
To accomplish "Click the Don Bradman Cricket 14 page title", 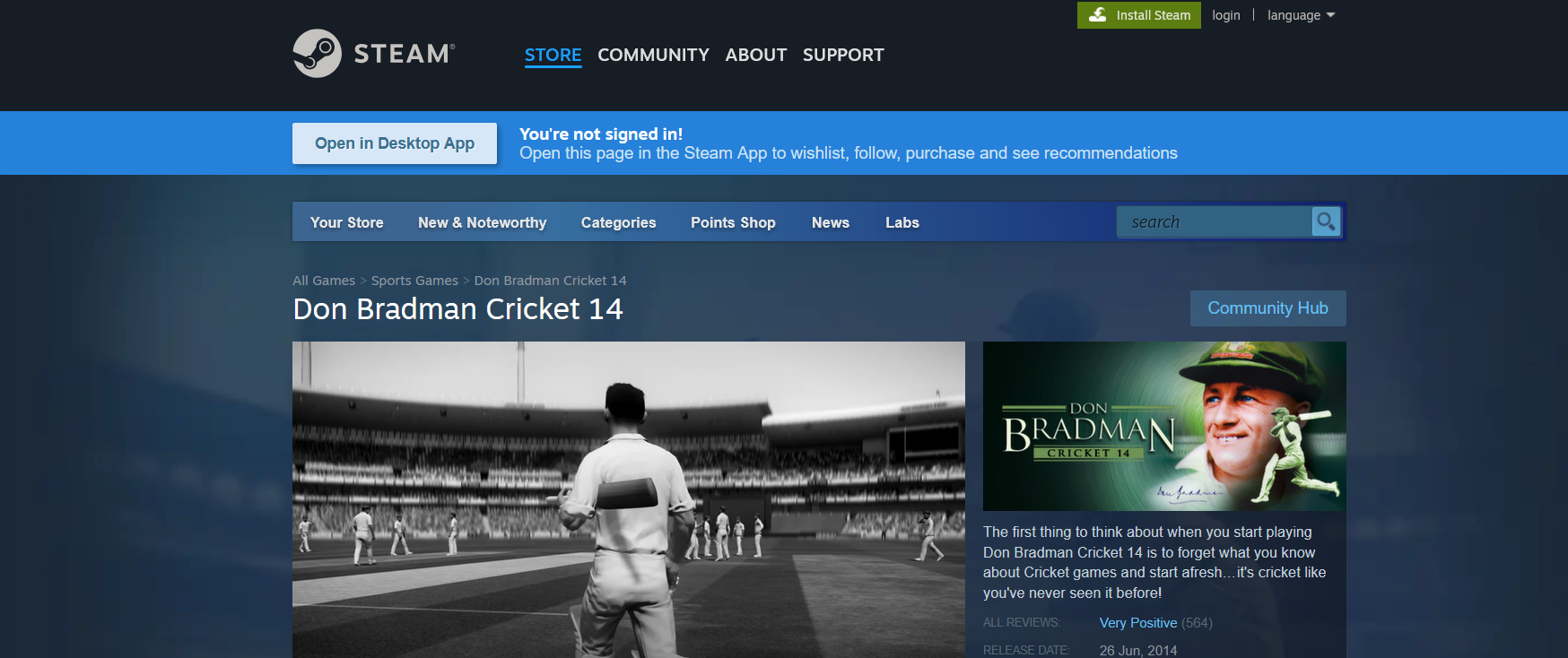I will (x=457, y=309).
